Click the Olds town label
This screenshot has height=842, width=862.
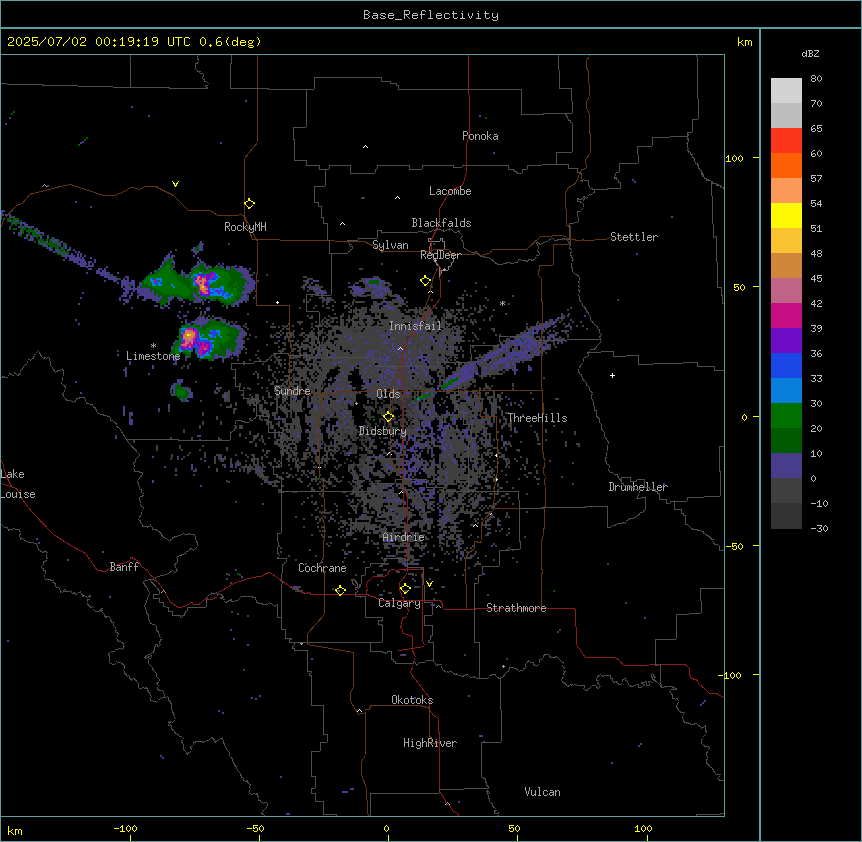click(x=388, y=394)
